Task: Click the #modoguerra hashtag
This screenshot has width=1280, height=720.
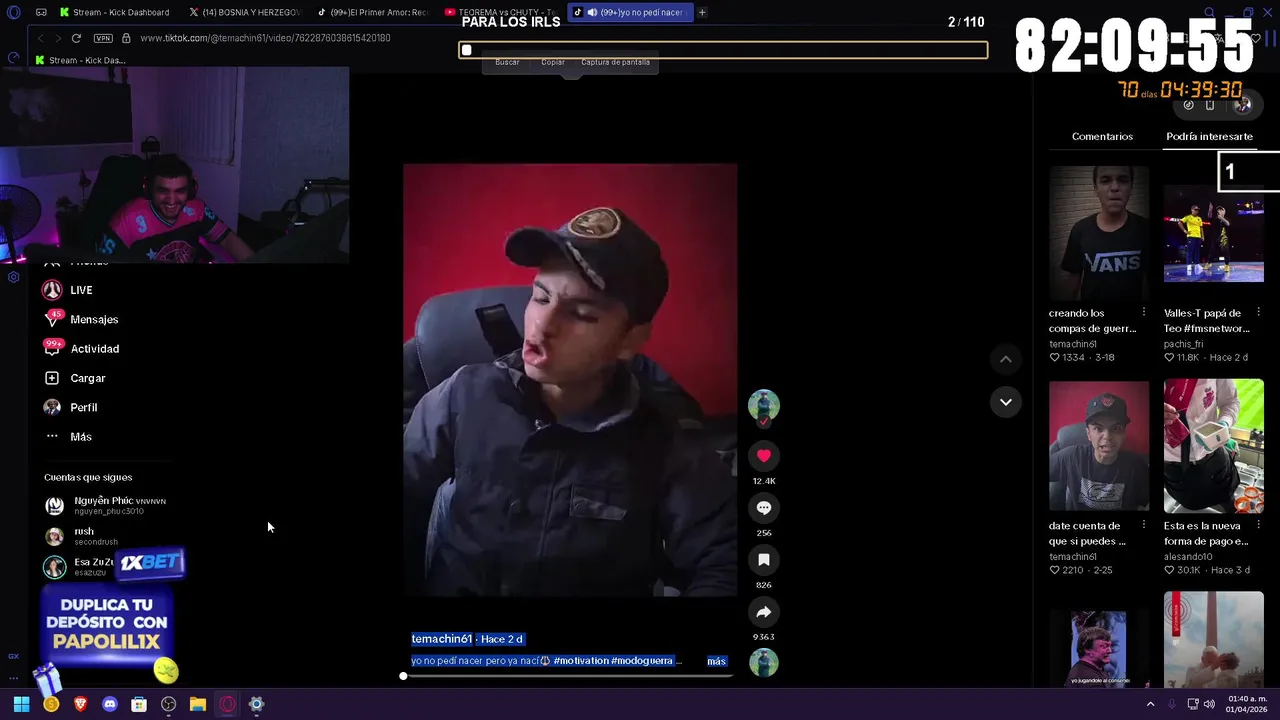Action: (642, 661)
